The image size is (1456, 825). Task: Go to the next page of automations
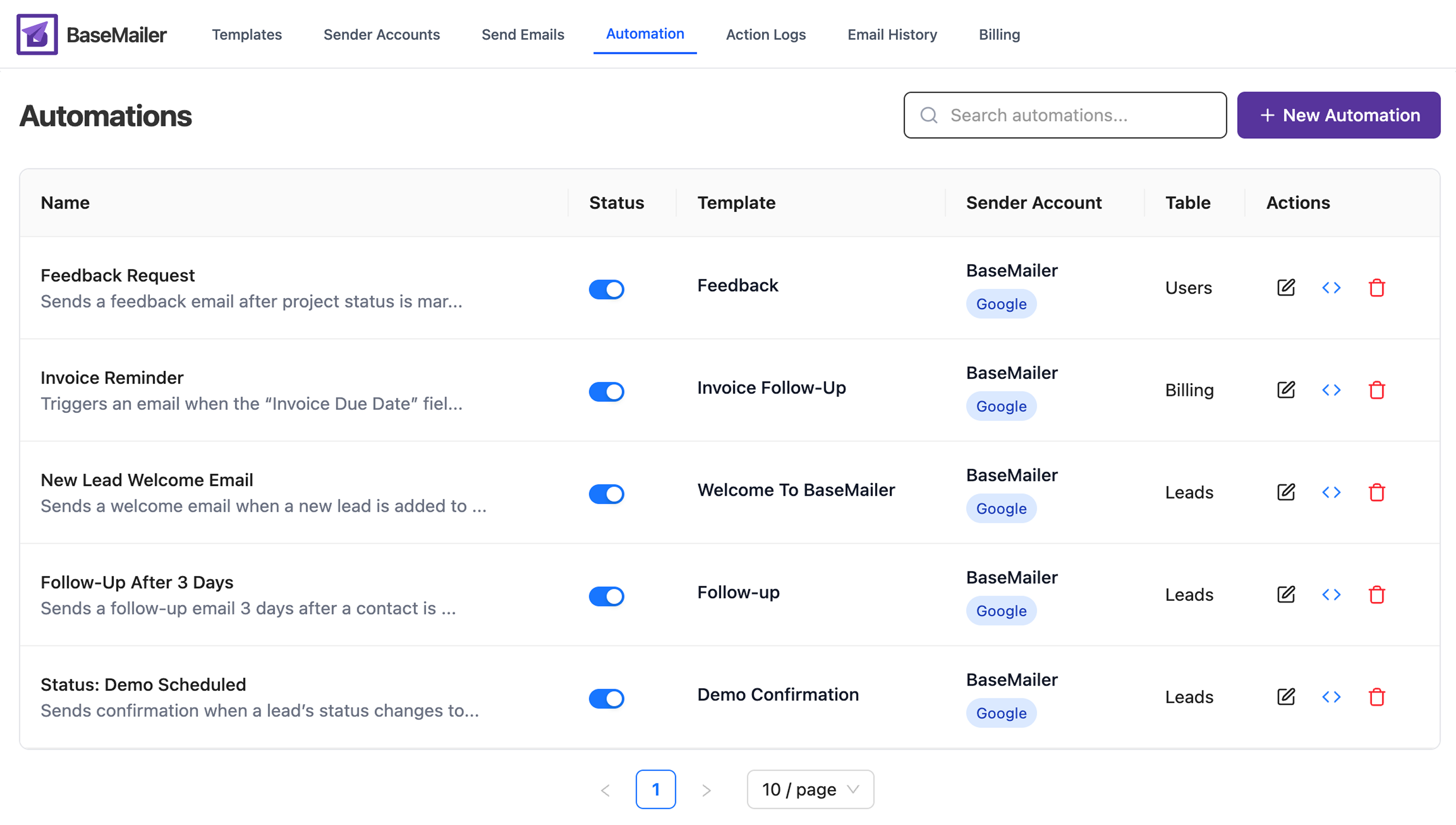coord(706,789)
